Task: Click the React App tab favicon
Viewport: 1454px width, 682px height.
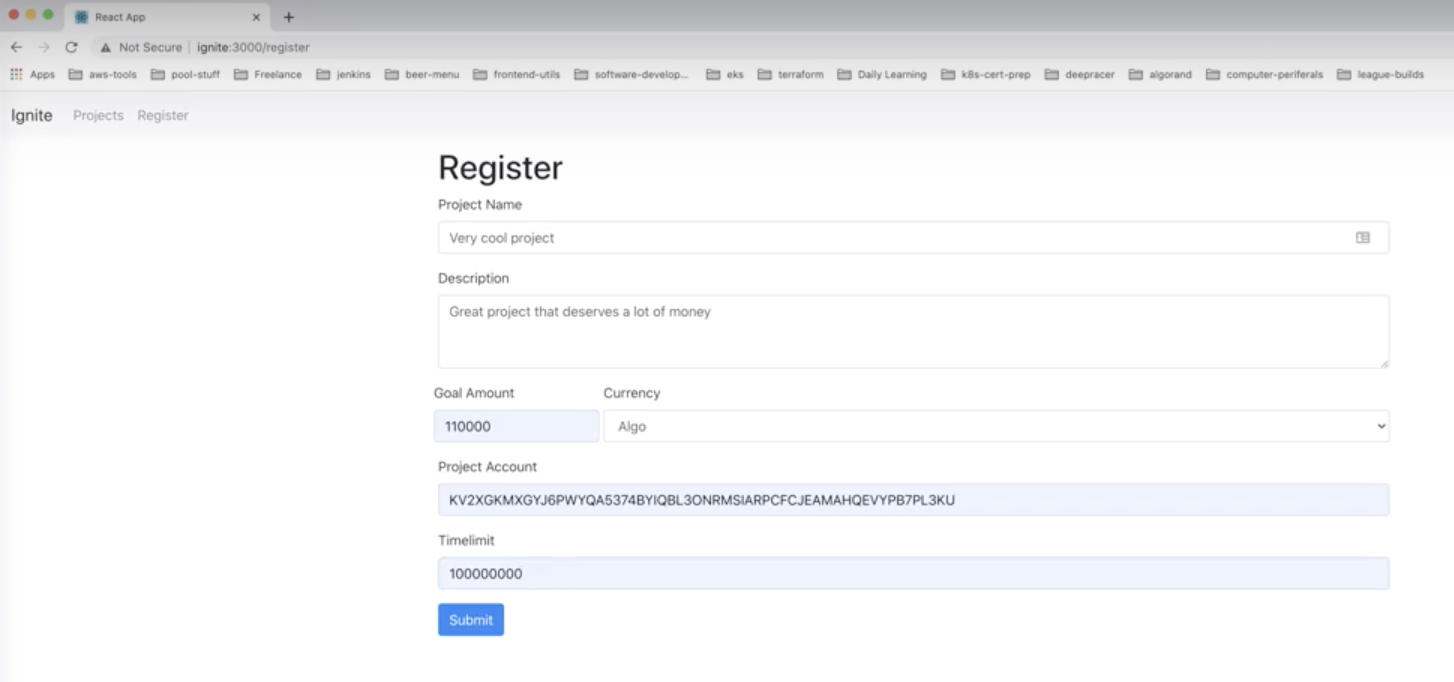Action: pos(84,16)
